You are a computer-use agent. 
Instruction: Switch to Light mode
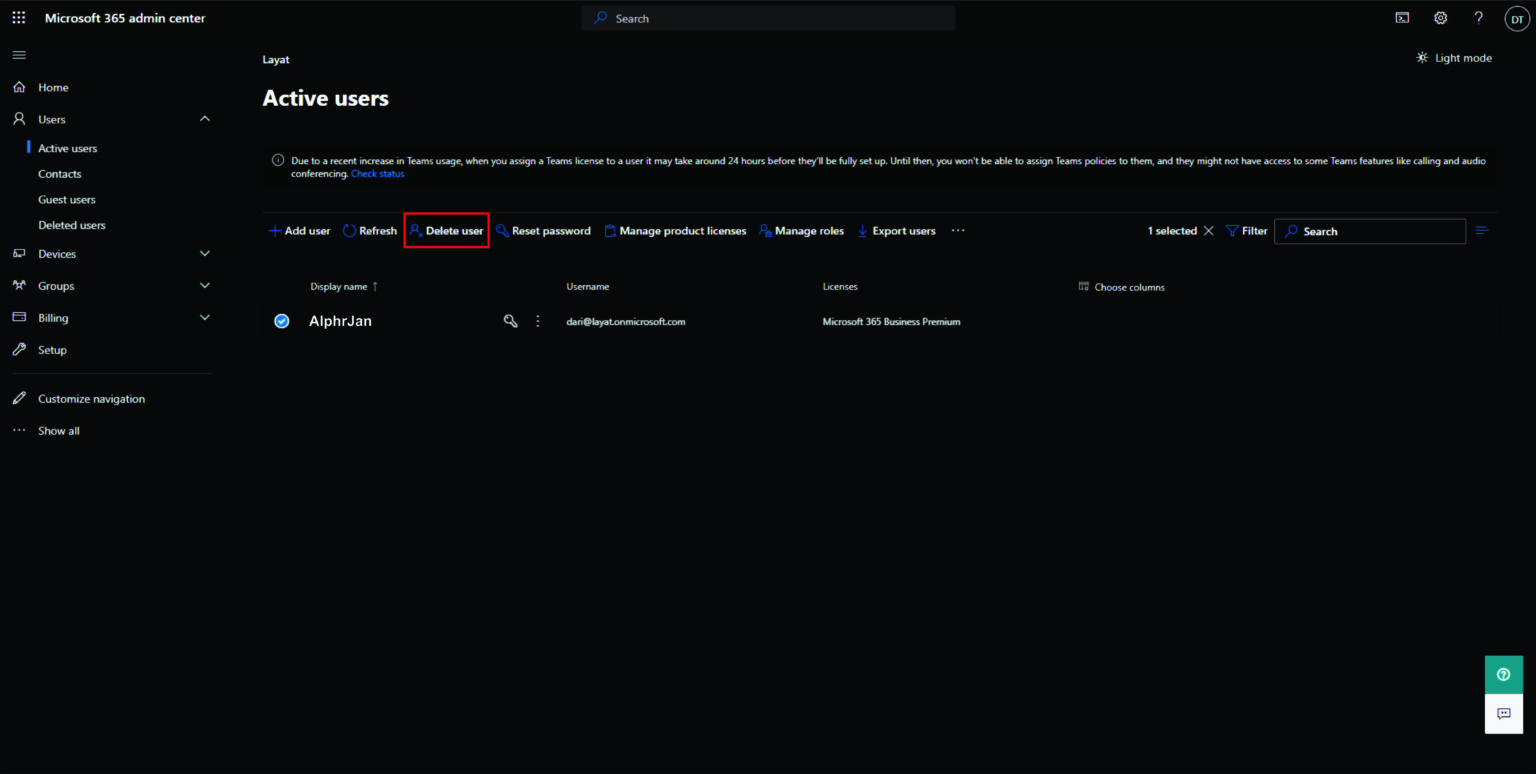(x=1454, y=58)
